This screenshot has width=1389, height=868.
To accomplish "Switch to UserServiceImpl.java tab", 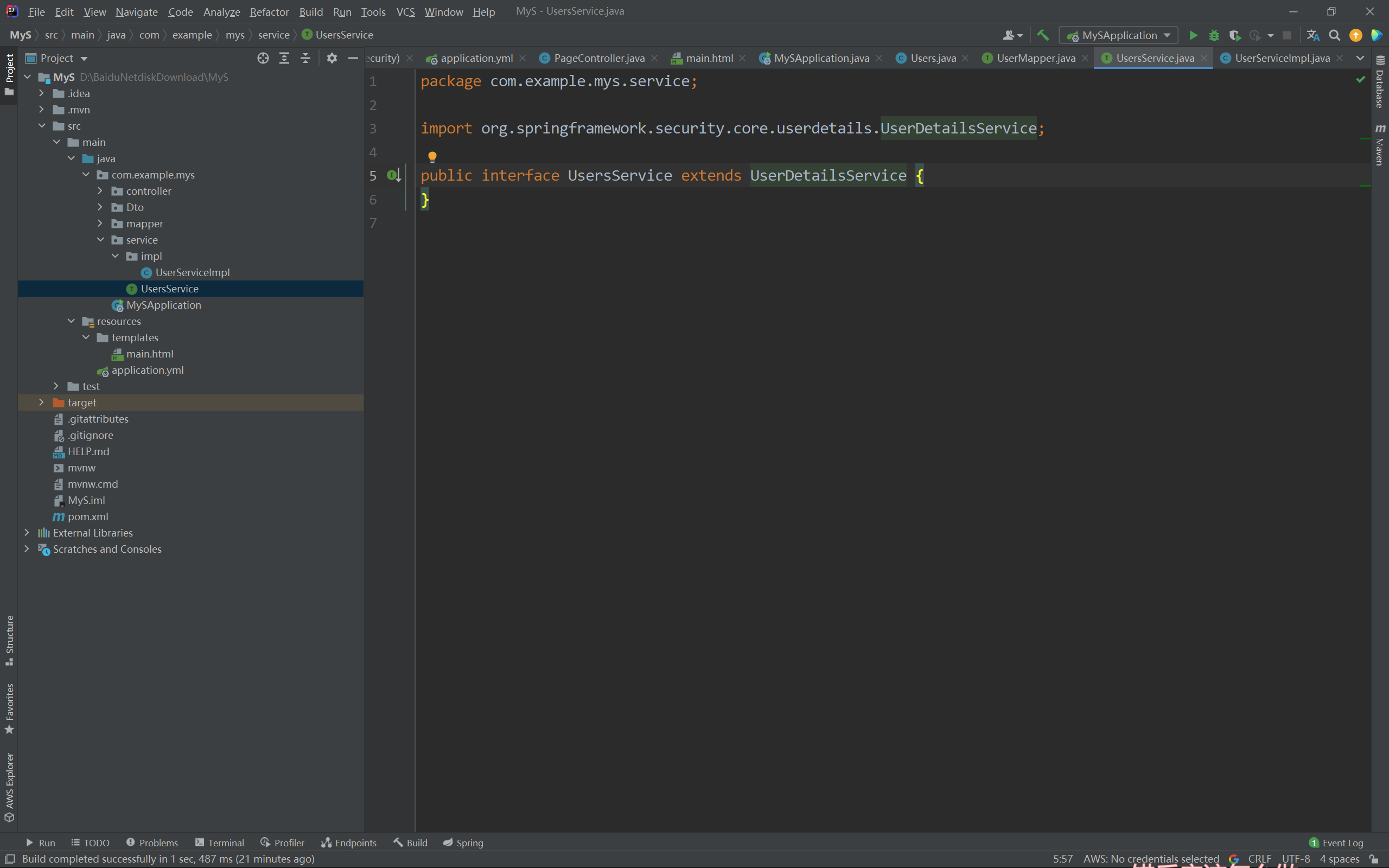I will click(x=1281, y=58).
